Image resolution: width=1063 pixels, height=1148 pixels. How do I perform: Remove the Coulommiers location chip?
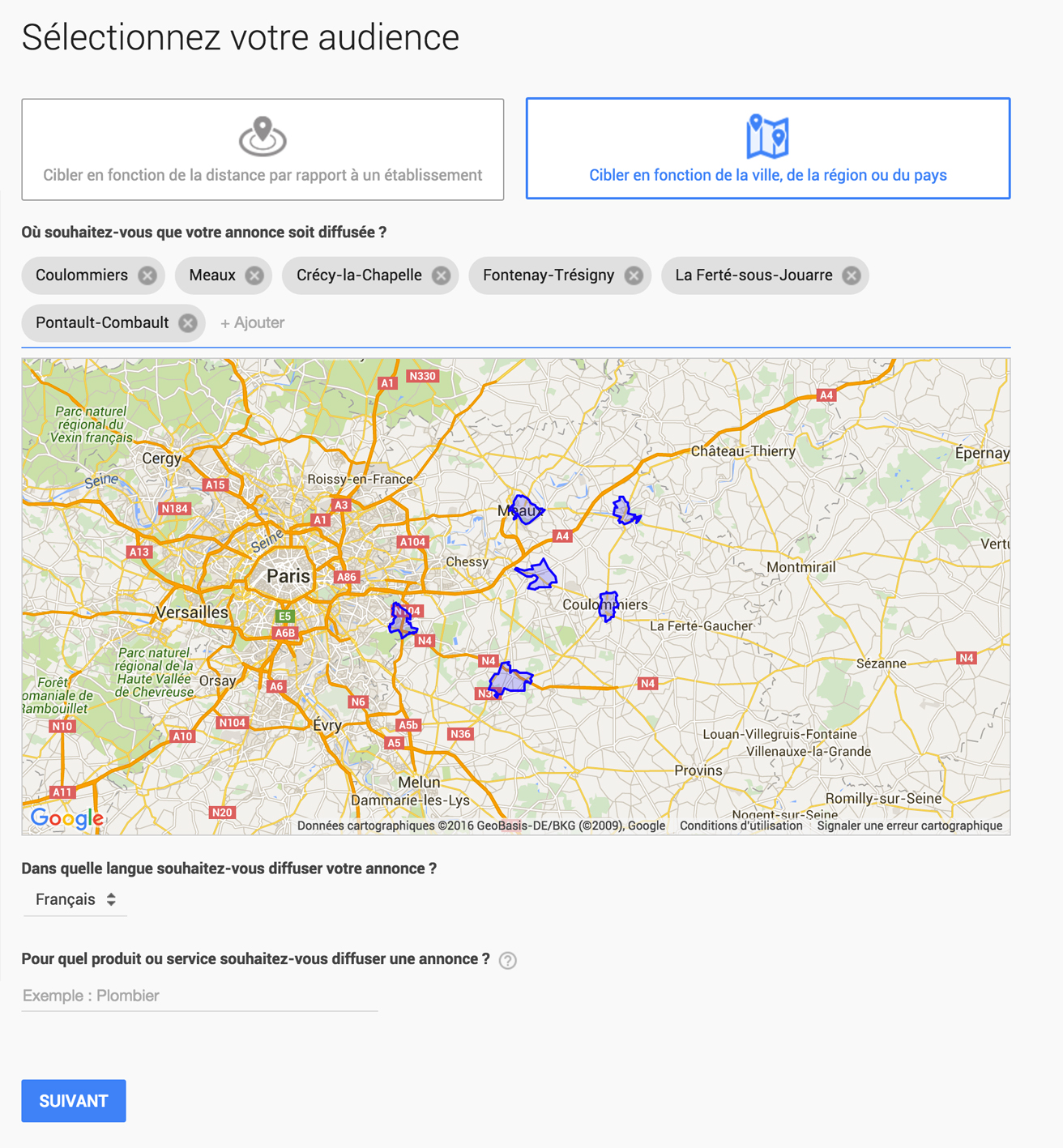point(147,275)
